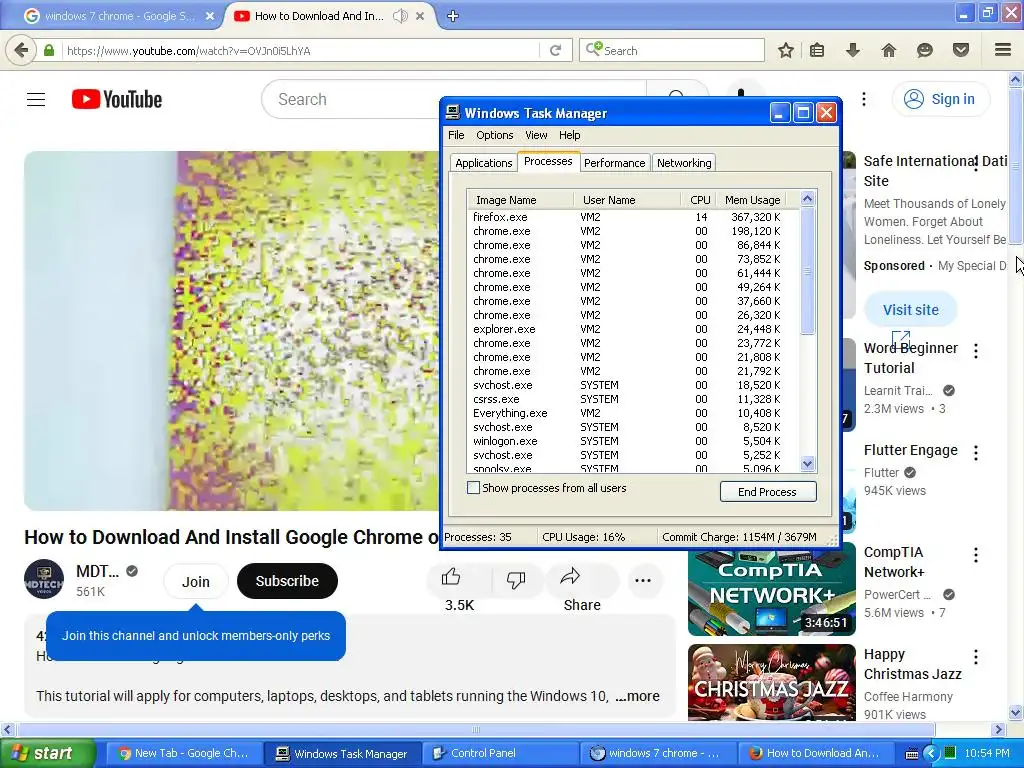Select the firefox.exe process row

coord(633,217)
